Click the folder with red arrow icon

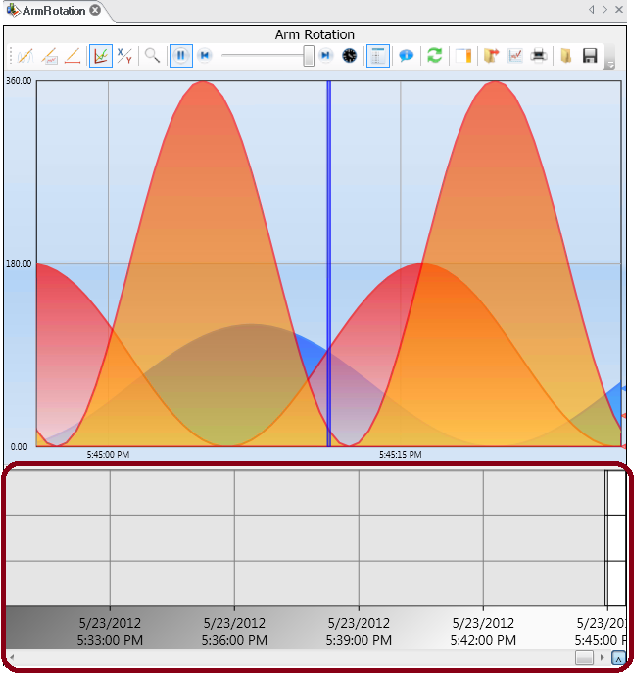491,56
